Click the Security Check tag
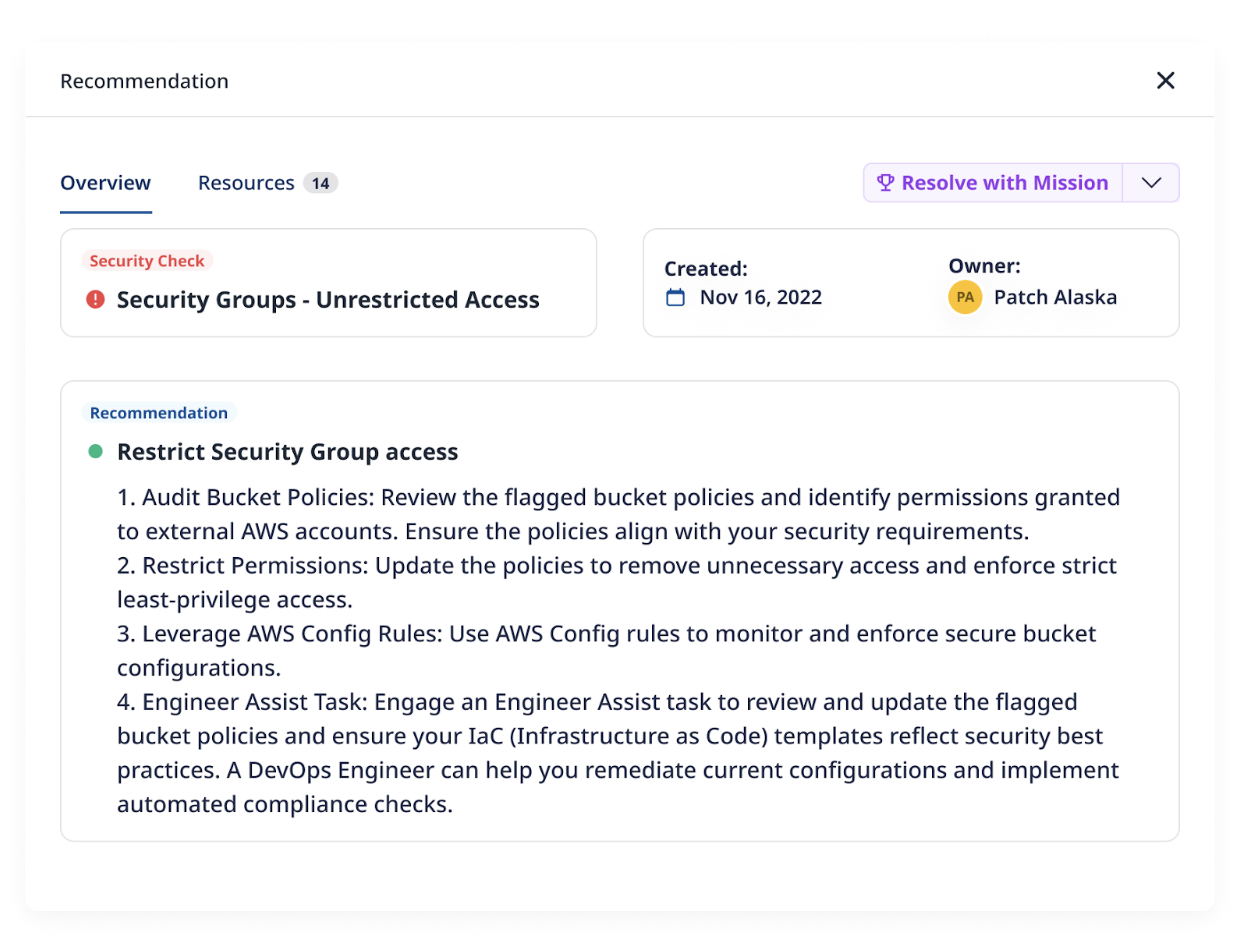1256x942 pixels. (147, 261)
